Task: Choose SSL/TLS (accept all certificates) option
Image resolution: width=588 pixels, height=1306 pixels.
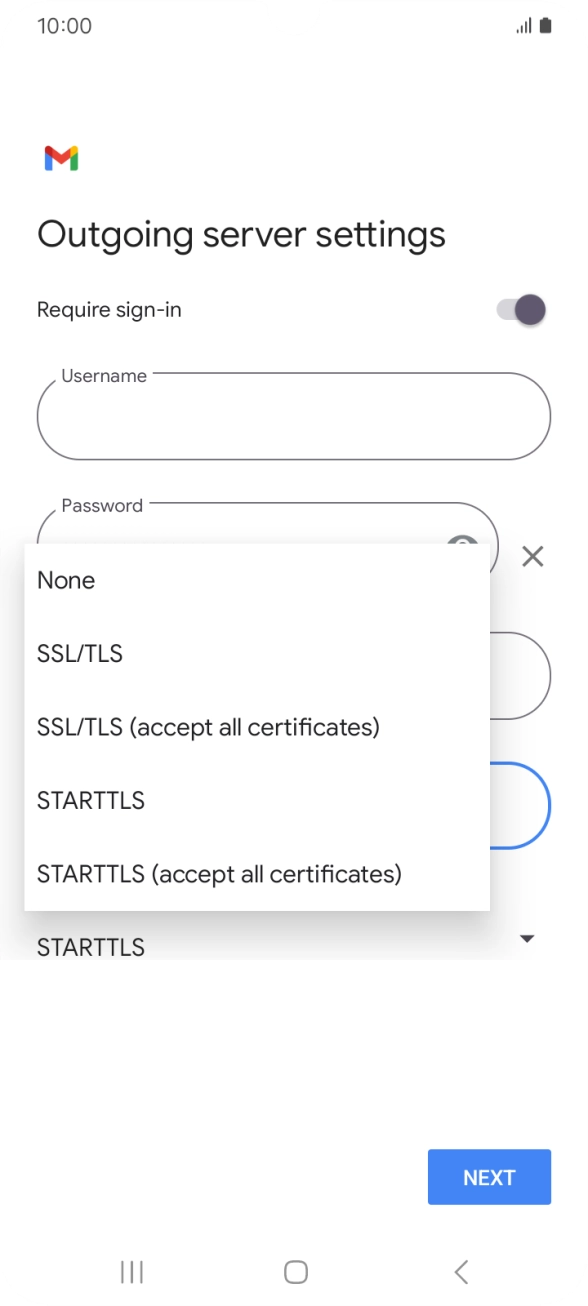Action: click(207, 727)
